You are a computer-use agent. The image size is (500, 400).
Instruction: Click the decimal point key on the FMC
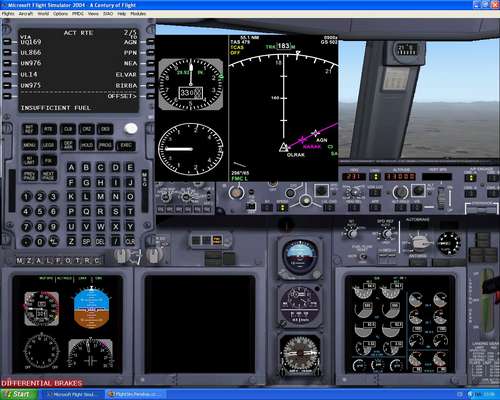coord(26,241)
